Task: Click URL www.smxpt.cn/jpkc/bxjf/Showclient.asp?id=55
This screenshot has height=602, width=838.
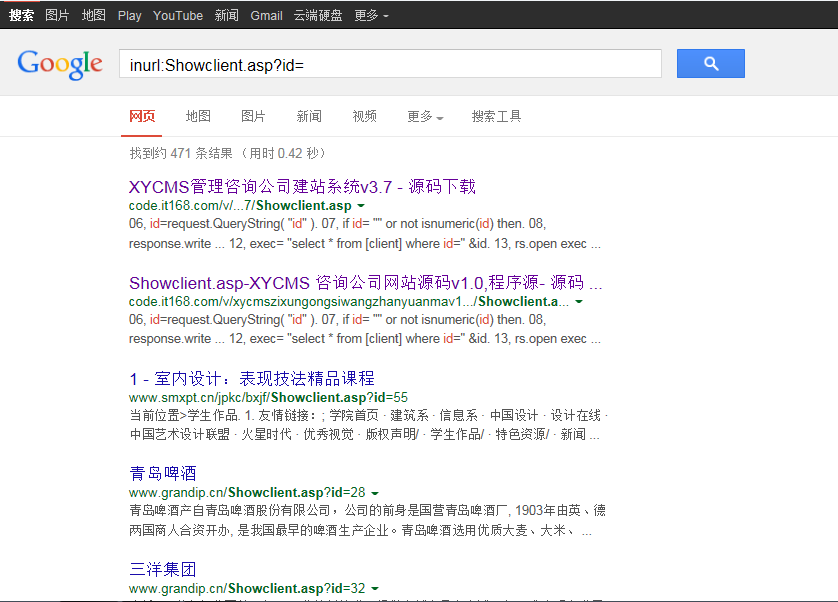Action: [x=268, y=397]
